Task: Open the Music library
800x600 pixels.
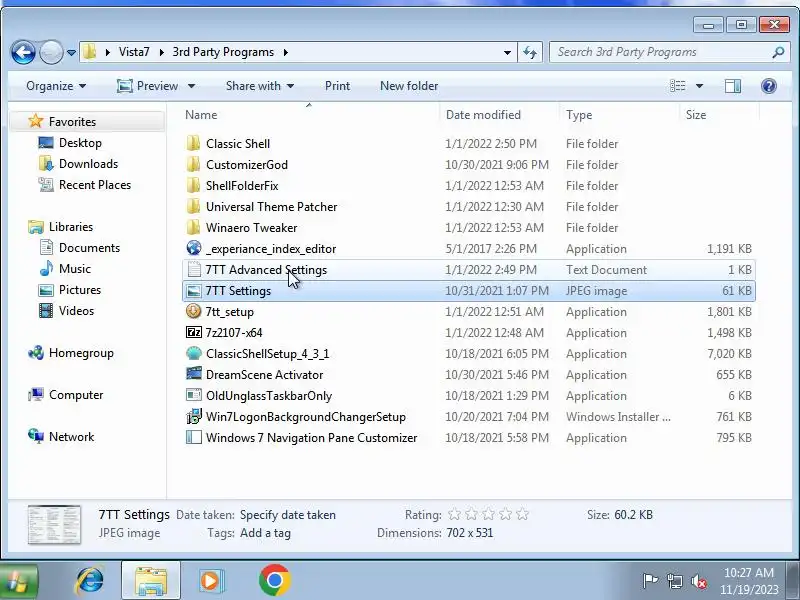Action: coord(74,268)
